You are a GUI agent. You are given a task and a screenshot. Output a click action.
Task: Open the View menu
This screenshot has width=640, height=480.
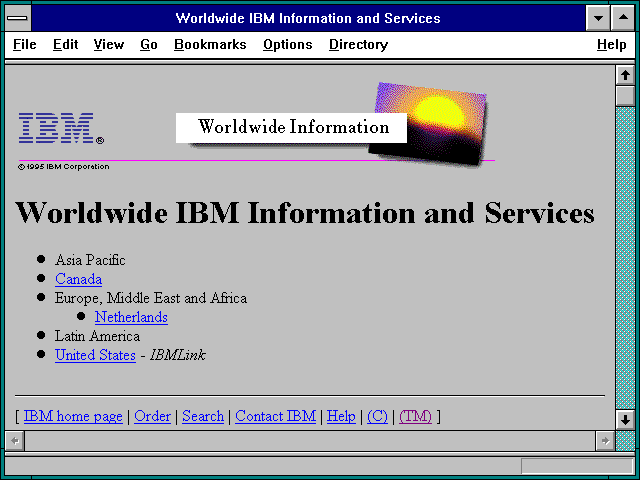click(x=109, y=44)
